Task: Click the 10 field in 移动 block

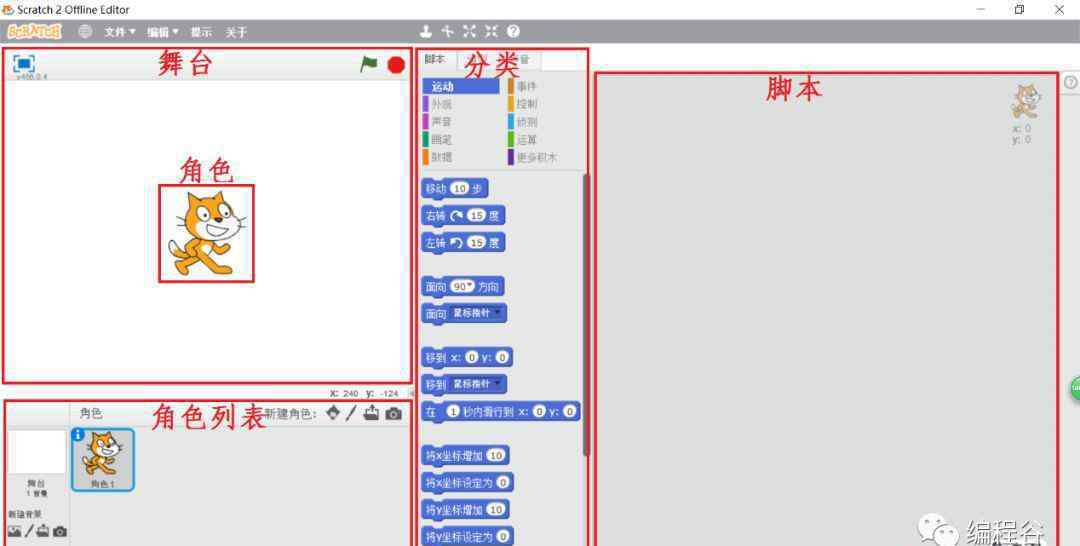Action: pyautogui.click(x=459, y=188)
